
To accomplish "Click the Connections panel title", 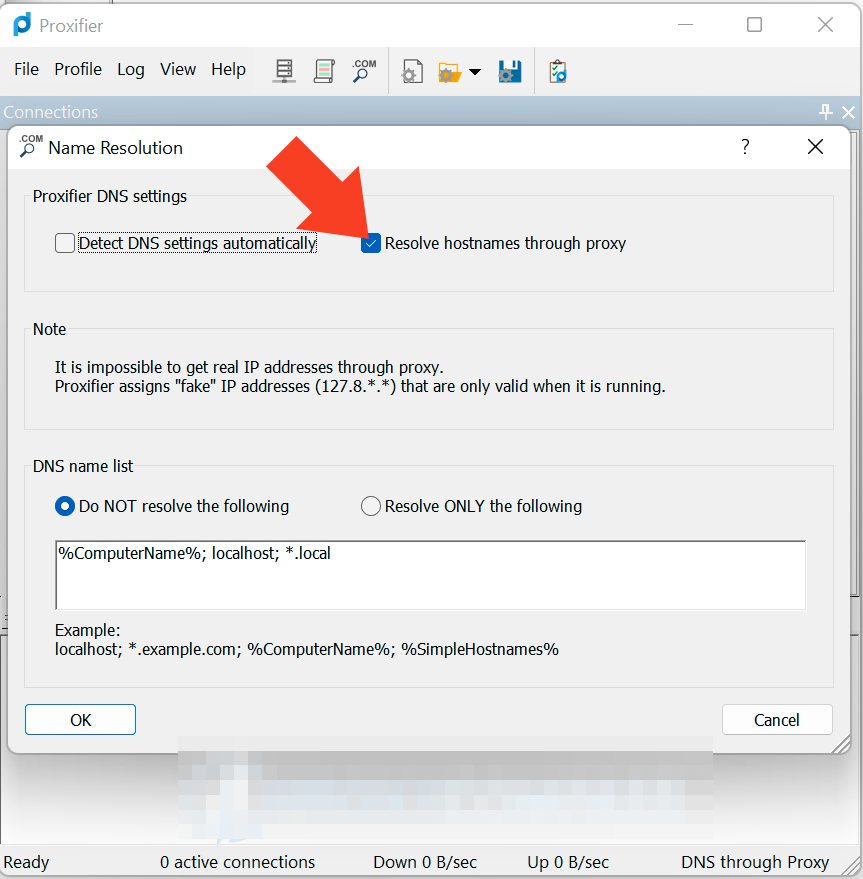I will [x=50, y=112].
